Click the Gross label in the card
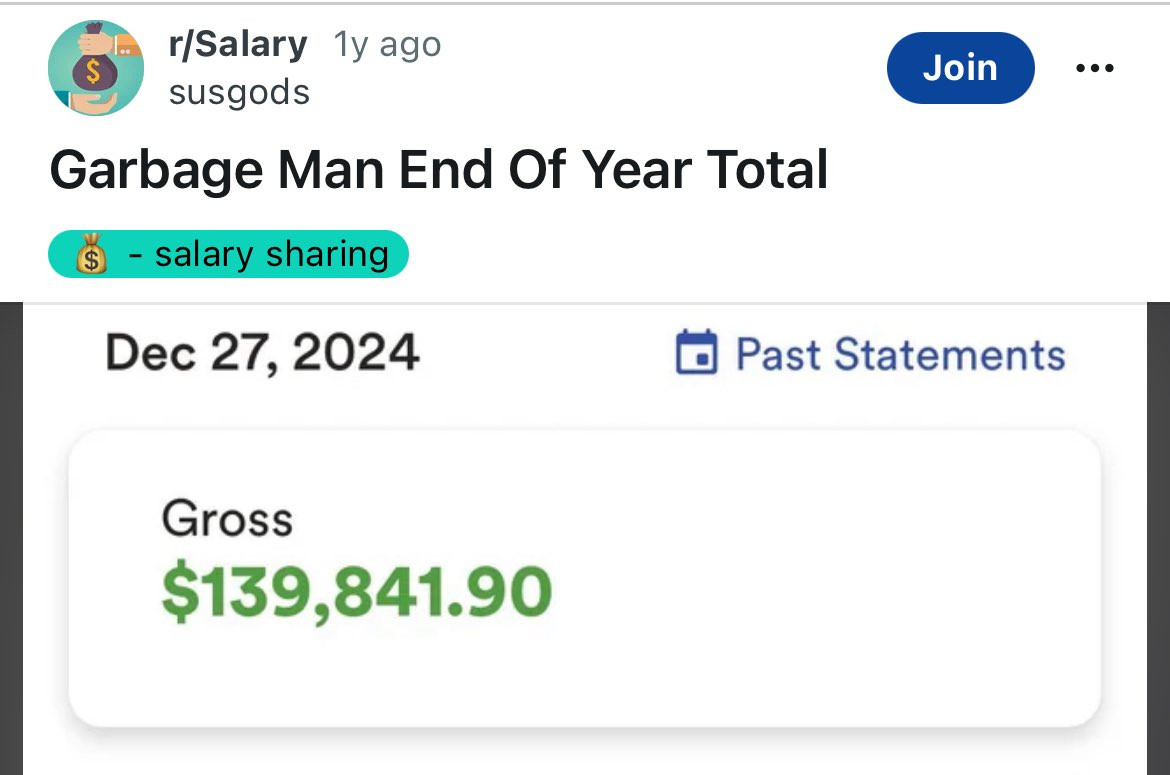This screenshot has height=775, width=1170. [x=227, y=518]
